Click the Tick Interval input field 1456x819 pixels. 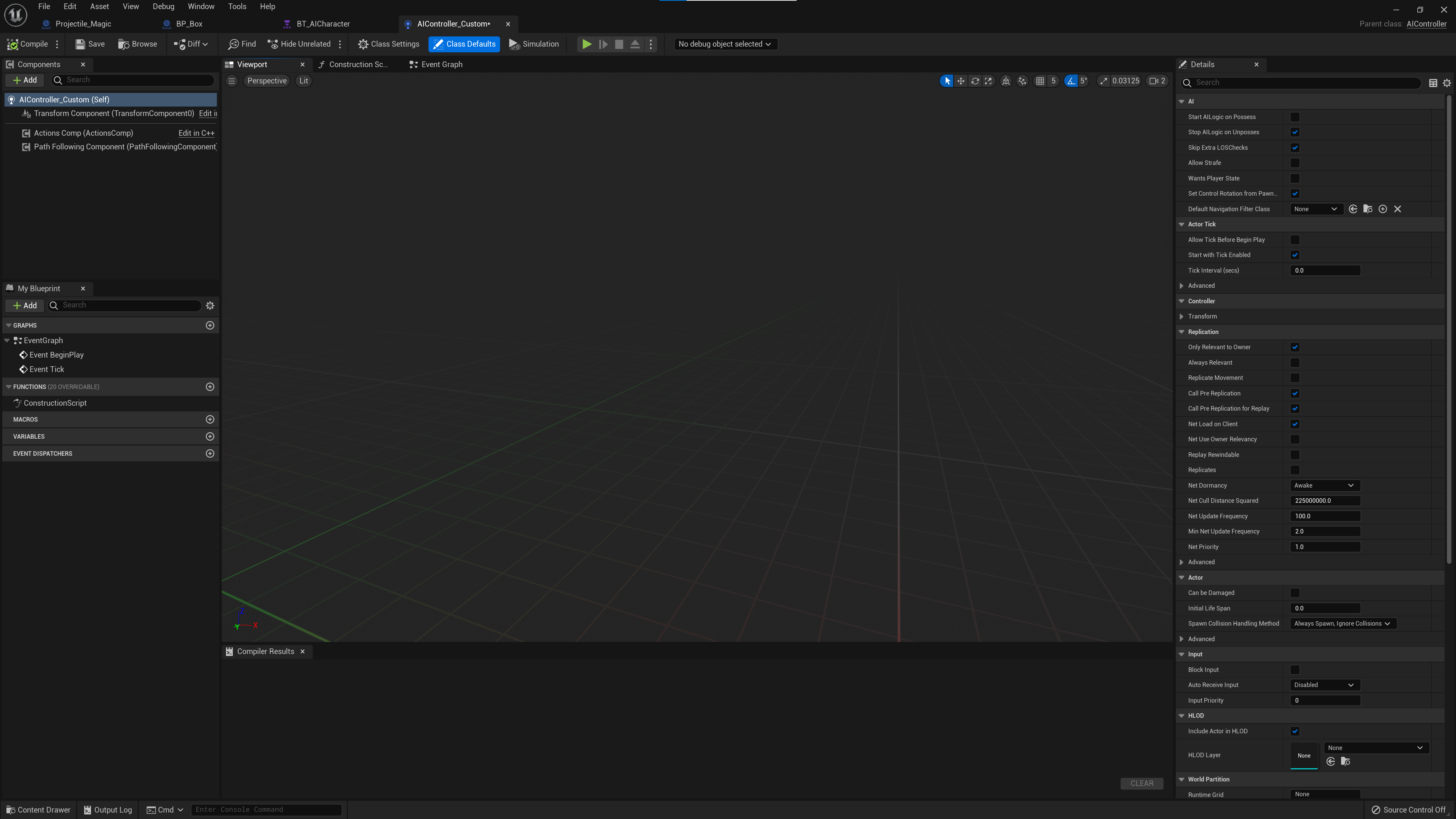[1324, 270]
